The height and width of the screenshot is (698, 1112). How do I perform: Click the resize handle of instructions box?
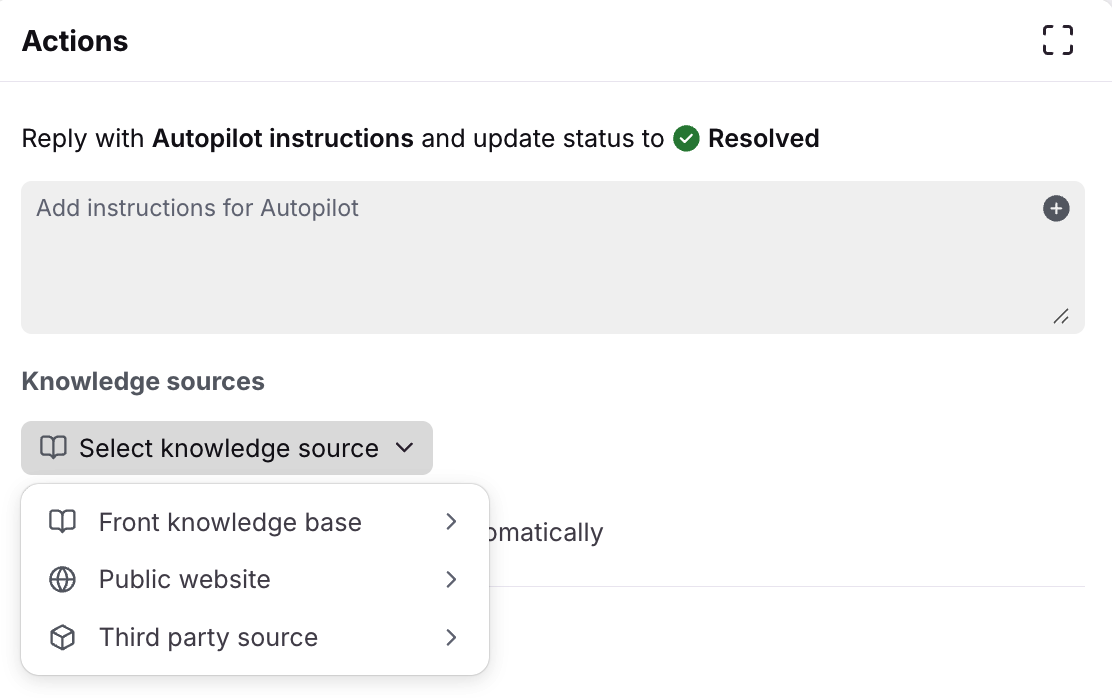1061,316
